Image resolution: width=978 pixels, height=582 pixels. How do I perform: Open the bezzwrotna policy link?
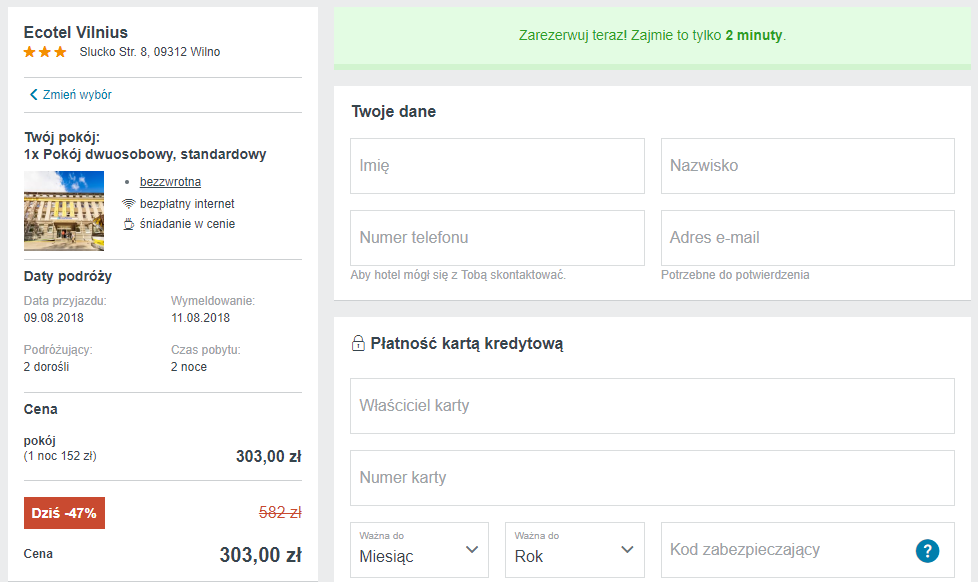170,182
